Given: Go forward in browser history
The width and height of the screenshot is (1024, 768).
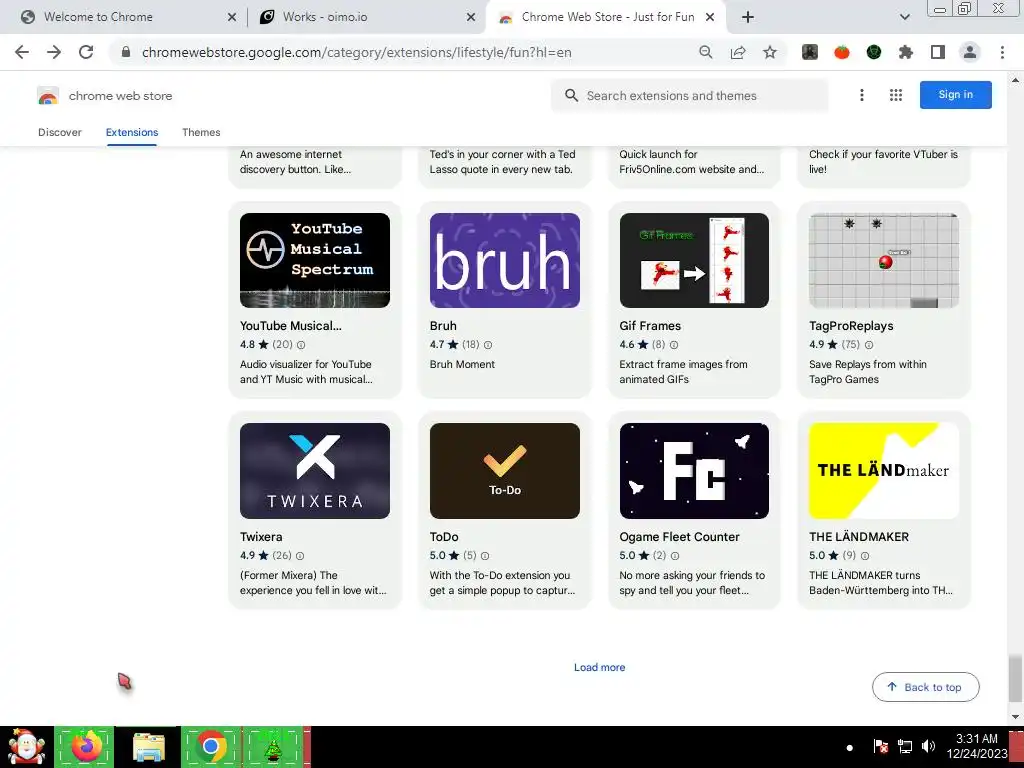Looking at the screenshot, I should [x=54, y=52].
